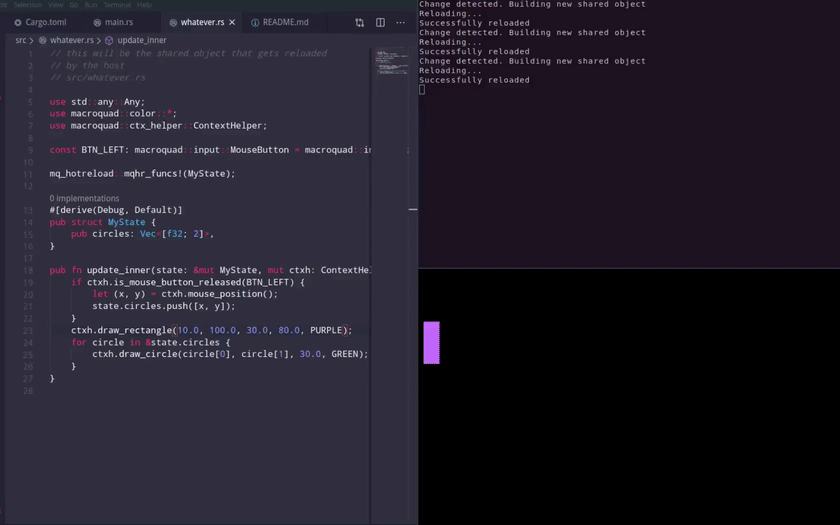The height and width of the screenshot is (525, 840).
Task: Open changes compare icon in editor toolbar
Action: click(359, 22)
